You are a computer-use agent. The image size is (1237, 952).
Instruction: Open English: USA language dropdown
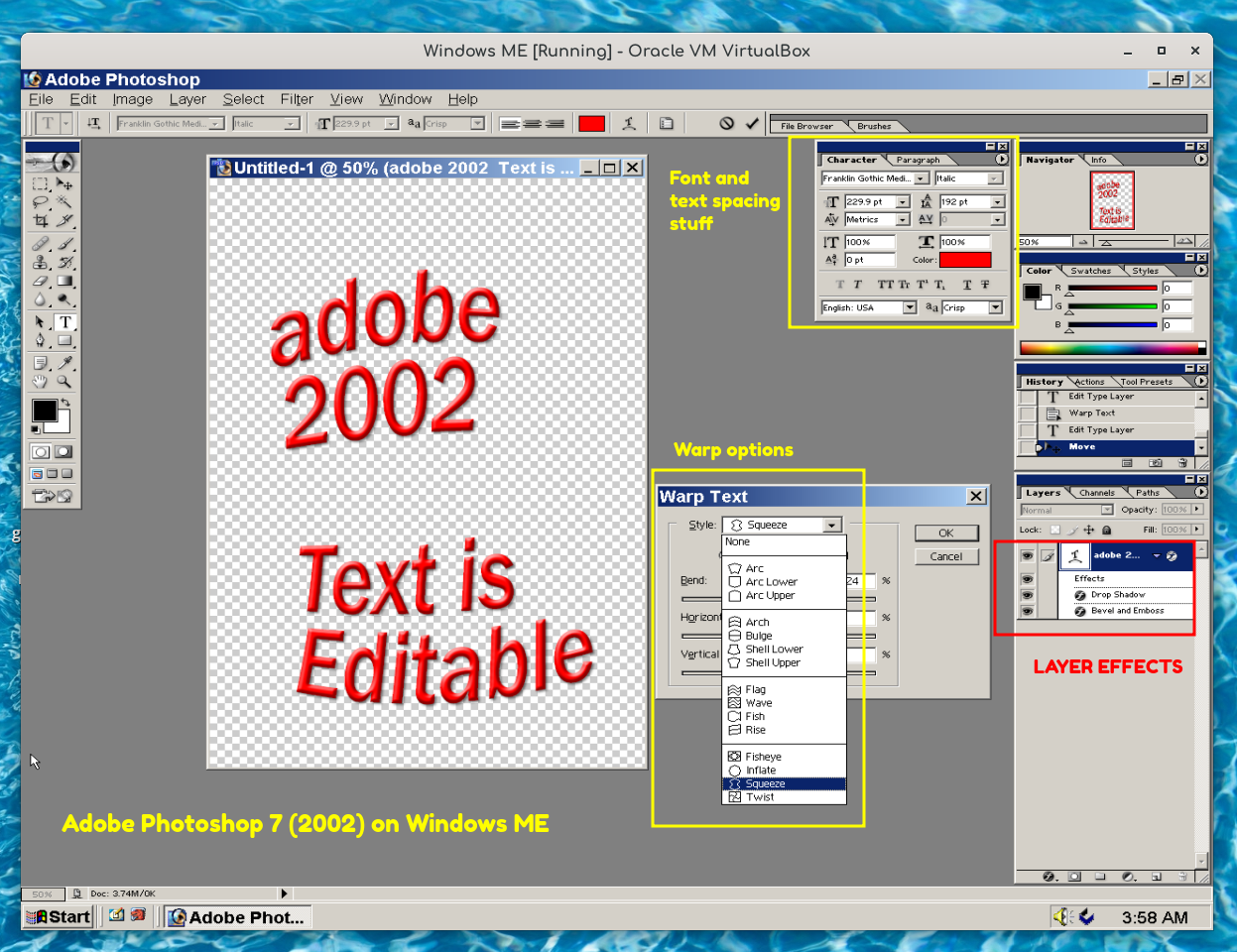(x=910, y=307)
